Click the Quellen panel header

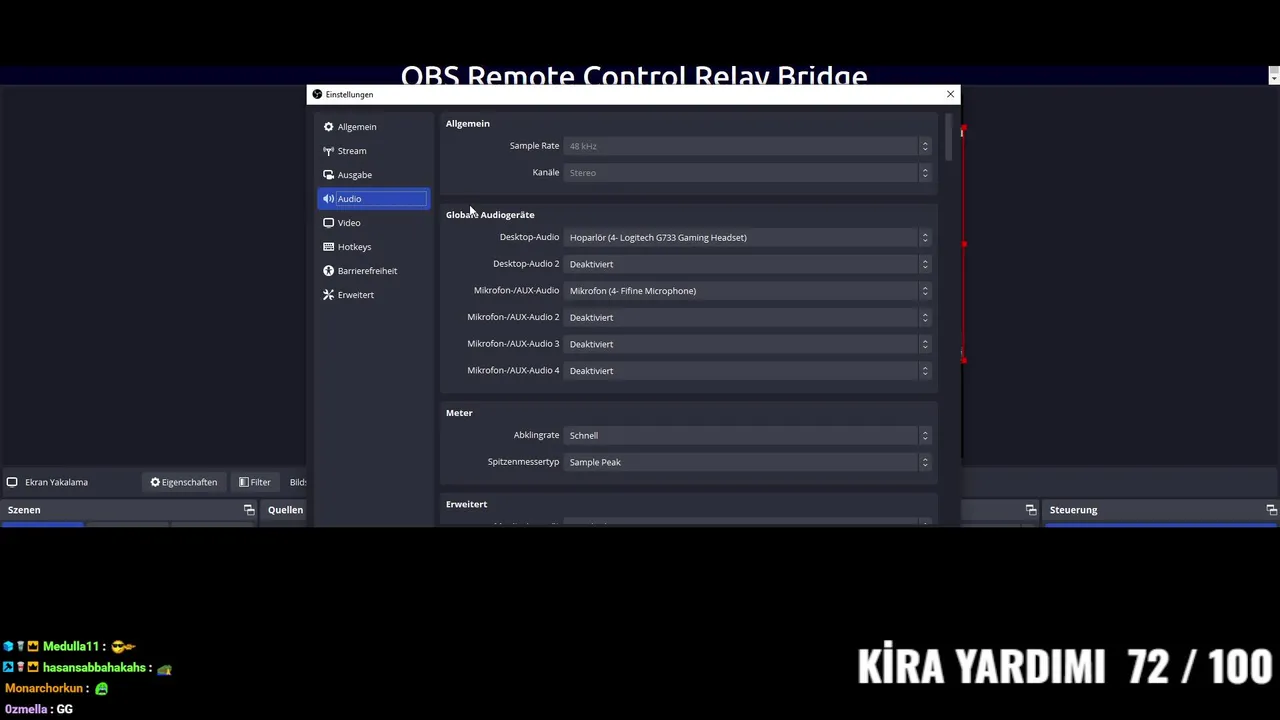285,510
